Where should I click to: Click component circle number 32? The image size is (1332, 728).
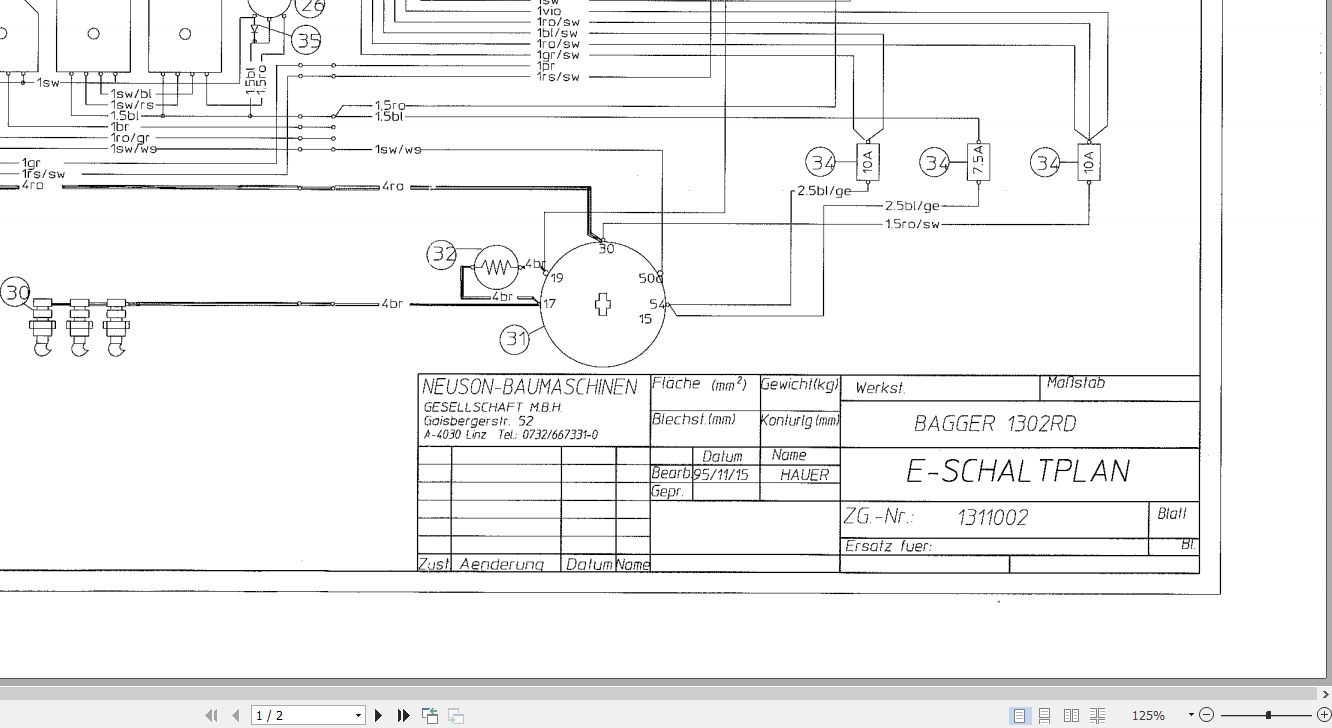click(x=443, y=255)
